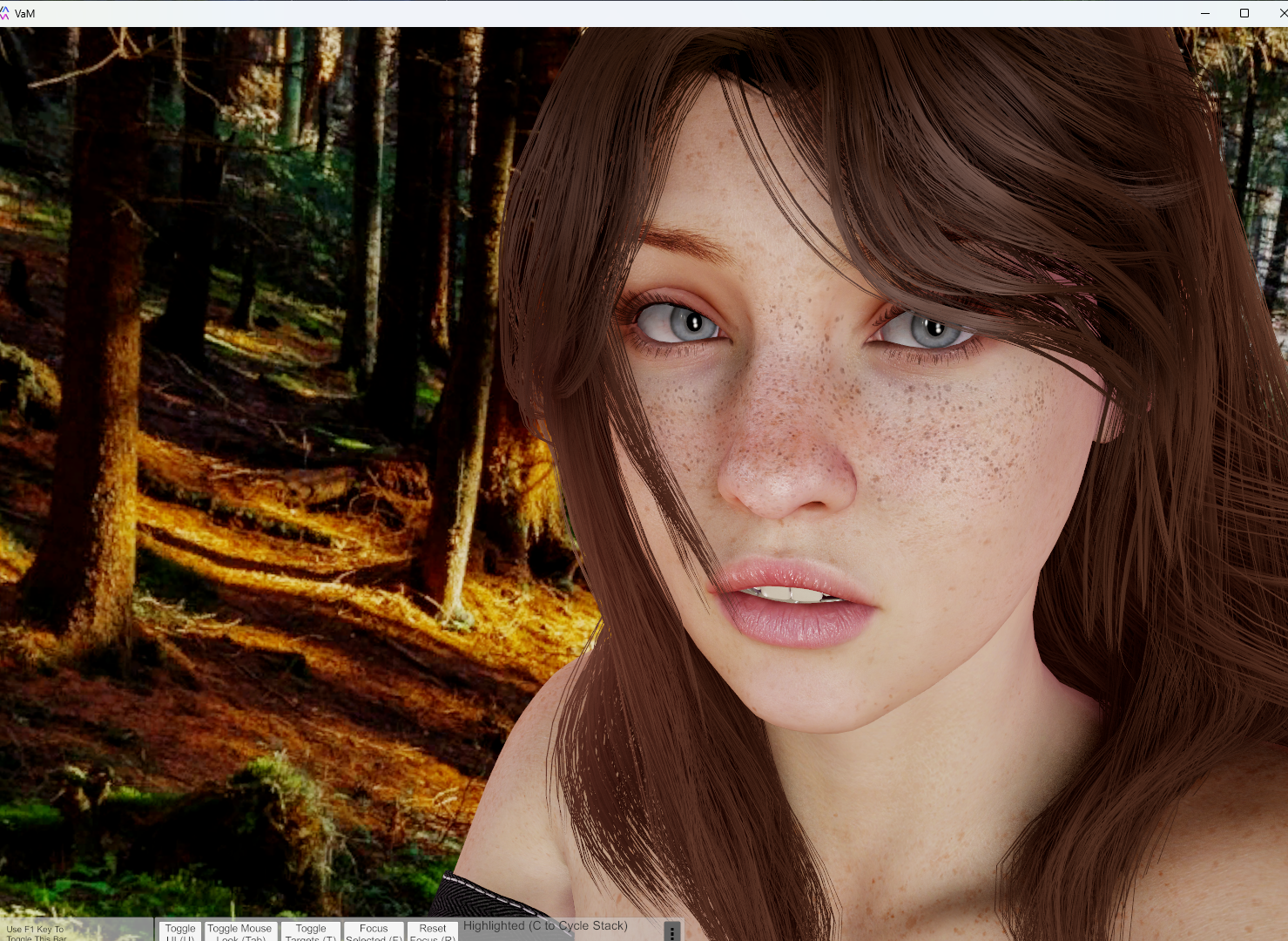This screenshot has width=1288, height=941.
Task: Close the VaM window
Action: 1282,13
